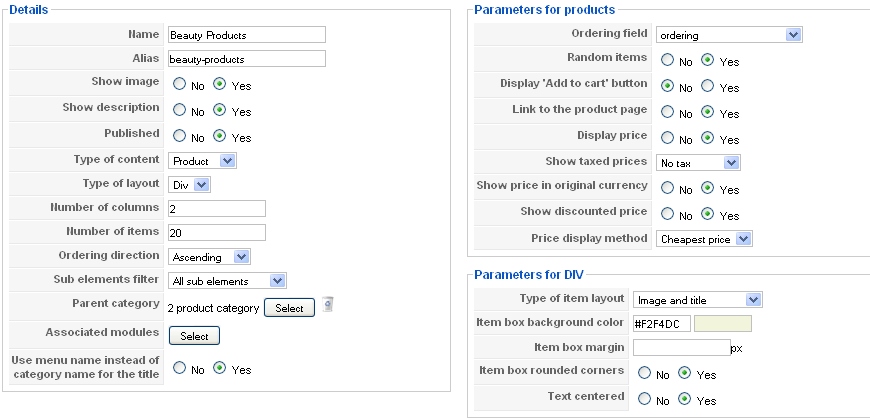
Task: Open the Show taxed prices dropdown
Action: pos(698,163)
